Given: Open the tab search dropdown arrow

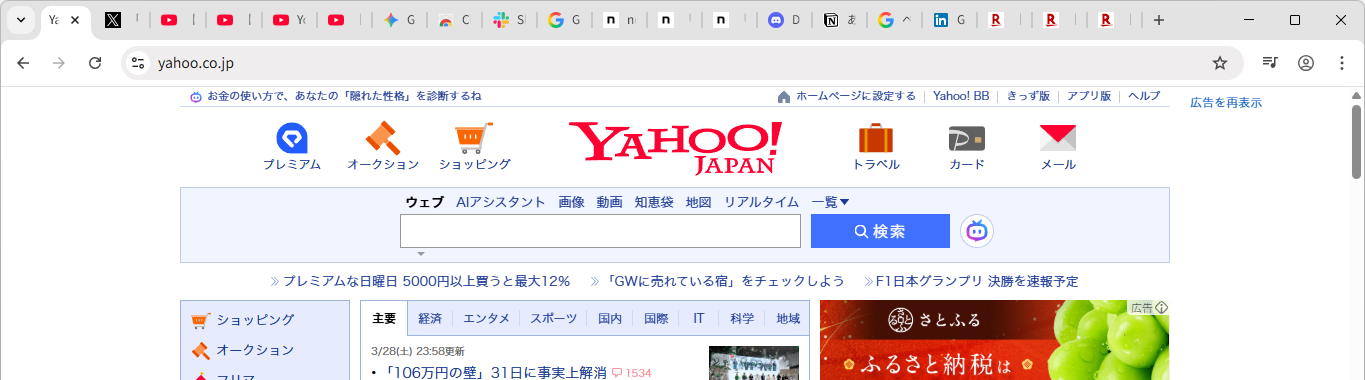Looking at the screenshot, I should click(x=20, y=20).
